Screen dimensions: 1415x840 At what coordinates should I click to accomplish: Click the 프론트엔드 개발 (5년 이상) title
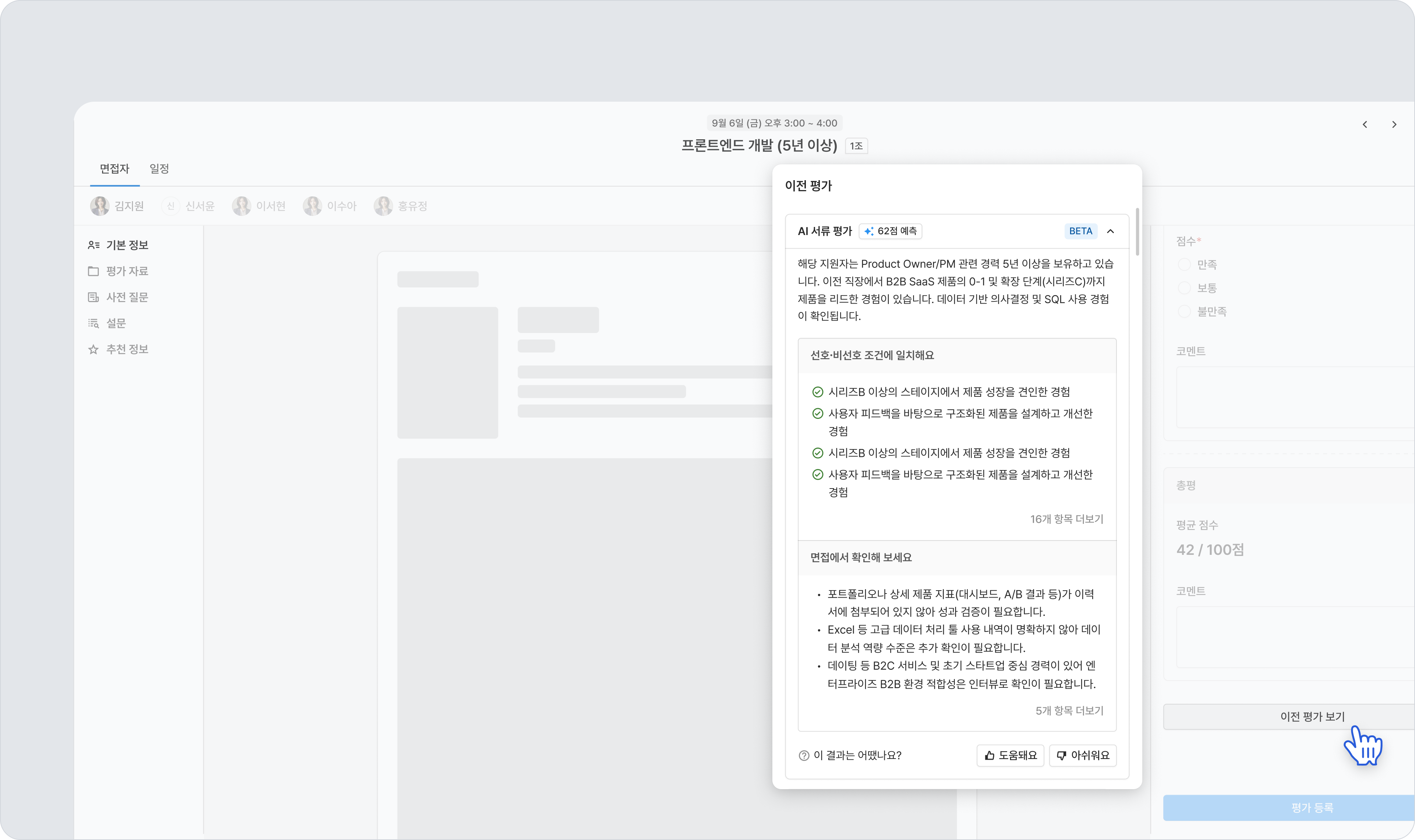coord(759,146)
